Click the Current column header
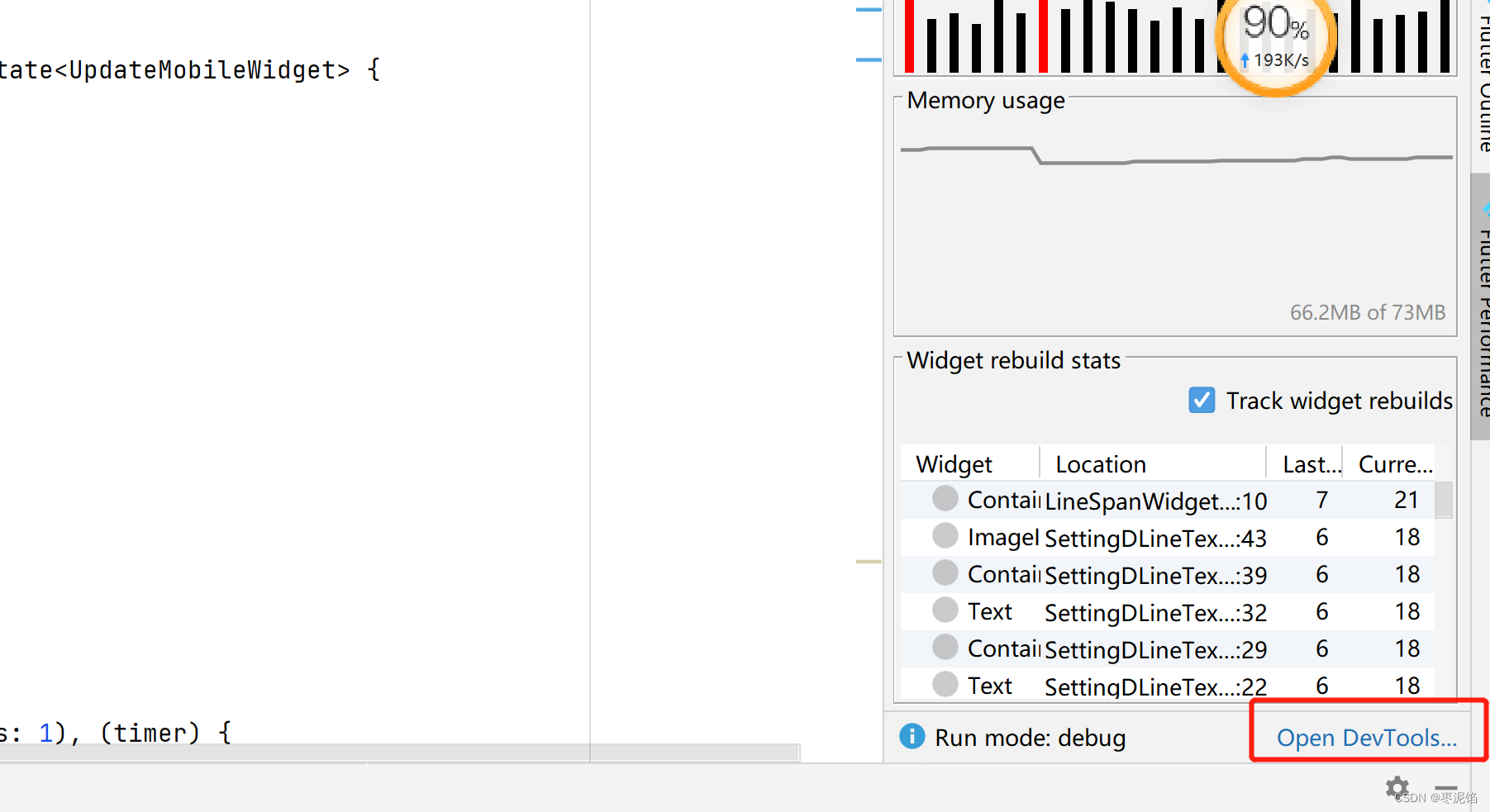This screenshot has width=1490, height=812. tap(1389, 464)
